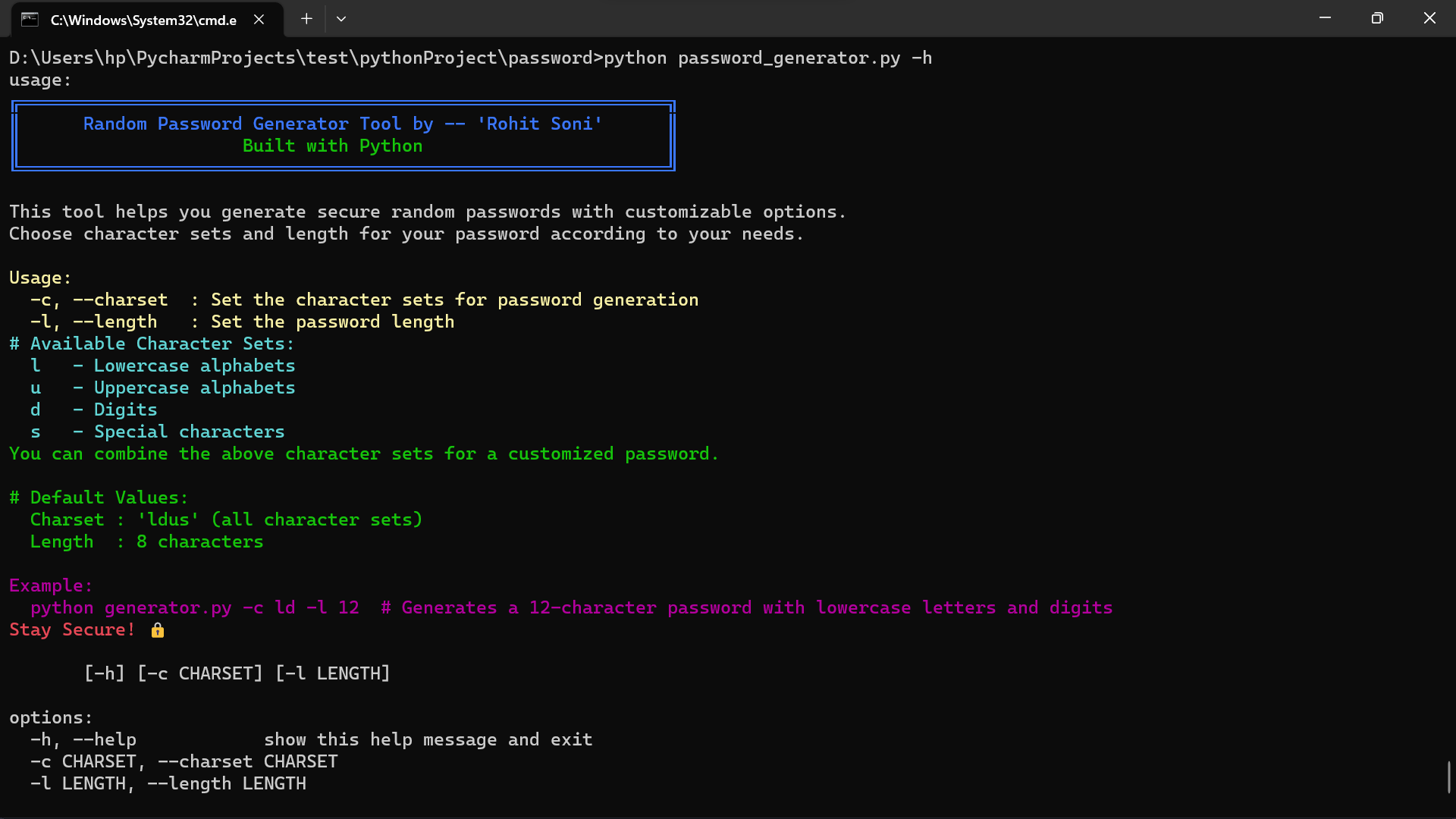Click the '-h, --help' option text
The height and width of the screenshot is (819, 1456).
(83, 739)
